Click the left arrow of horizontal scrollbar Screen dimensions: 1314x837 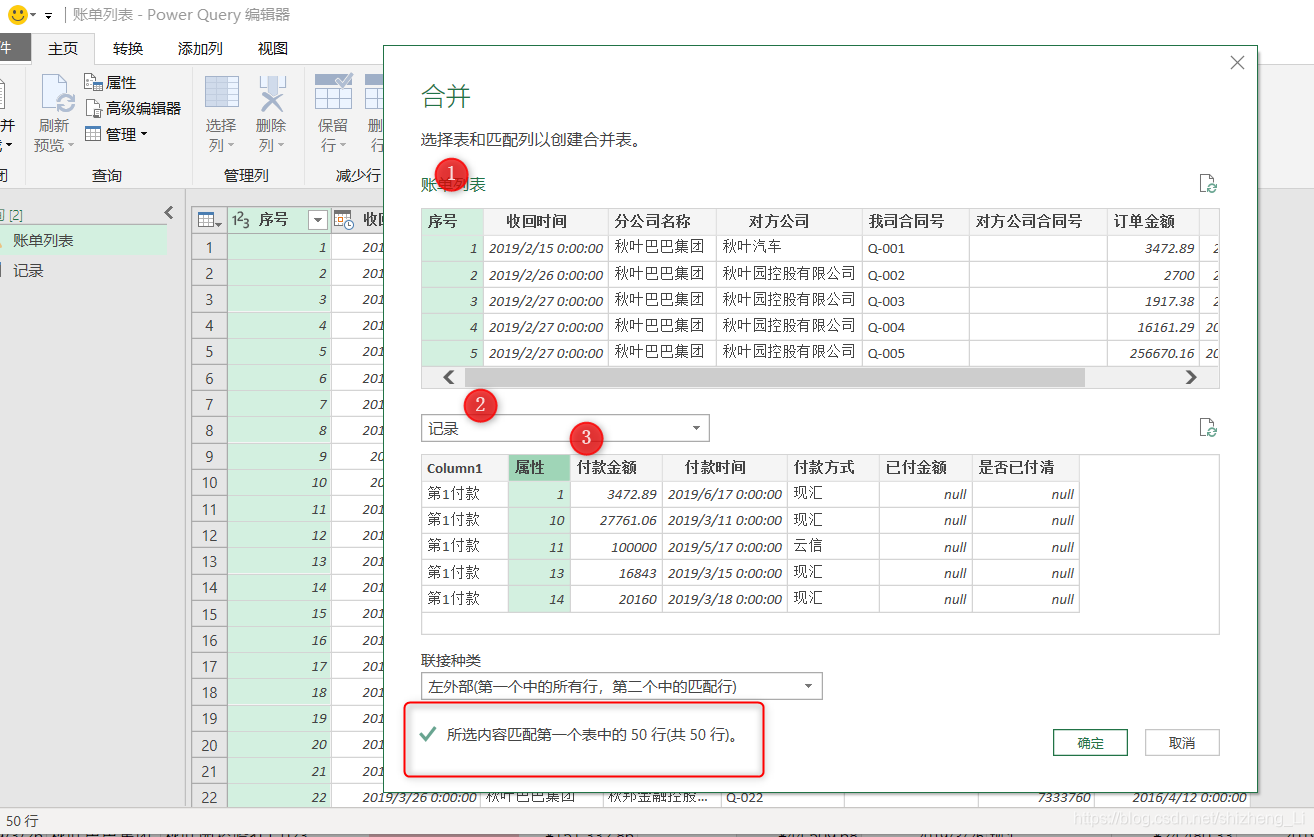(x=448, y=377)
